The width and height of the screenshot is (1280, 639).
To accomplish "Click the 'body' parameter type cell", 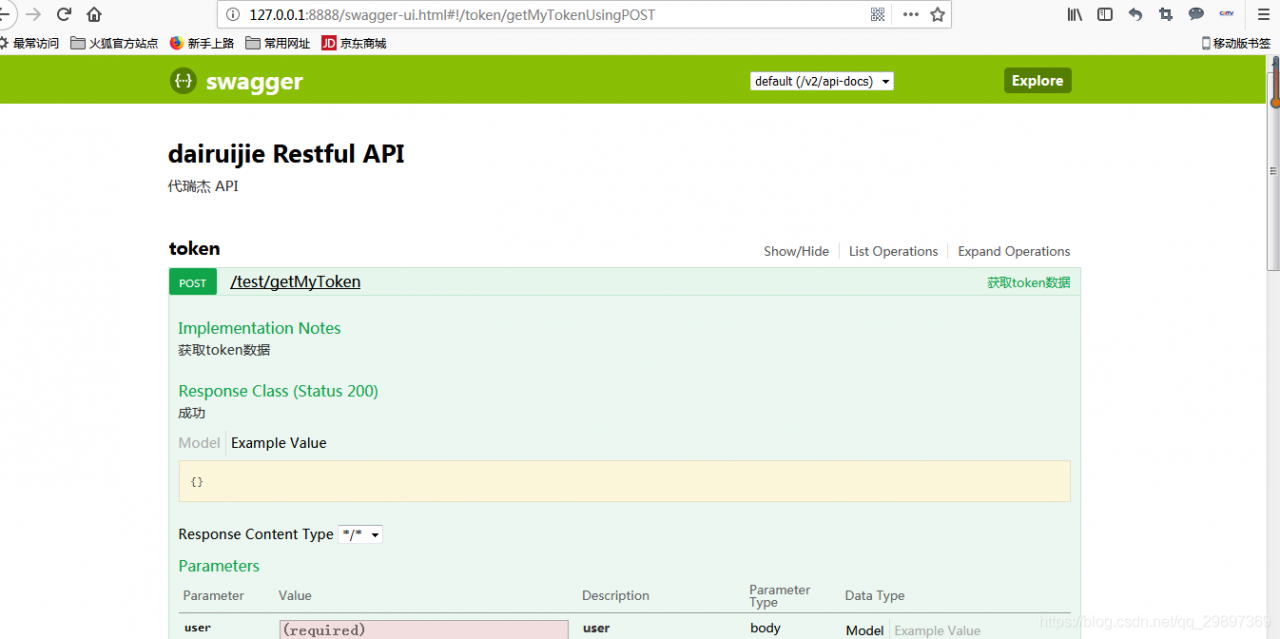I will point(765,628).
